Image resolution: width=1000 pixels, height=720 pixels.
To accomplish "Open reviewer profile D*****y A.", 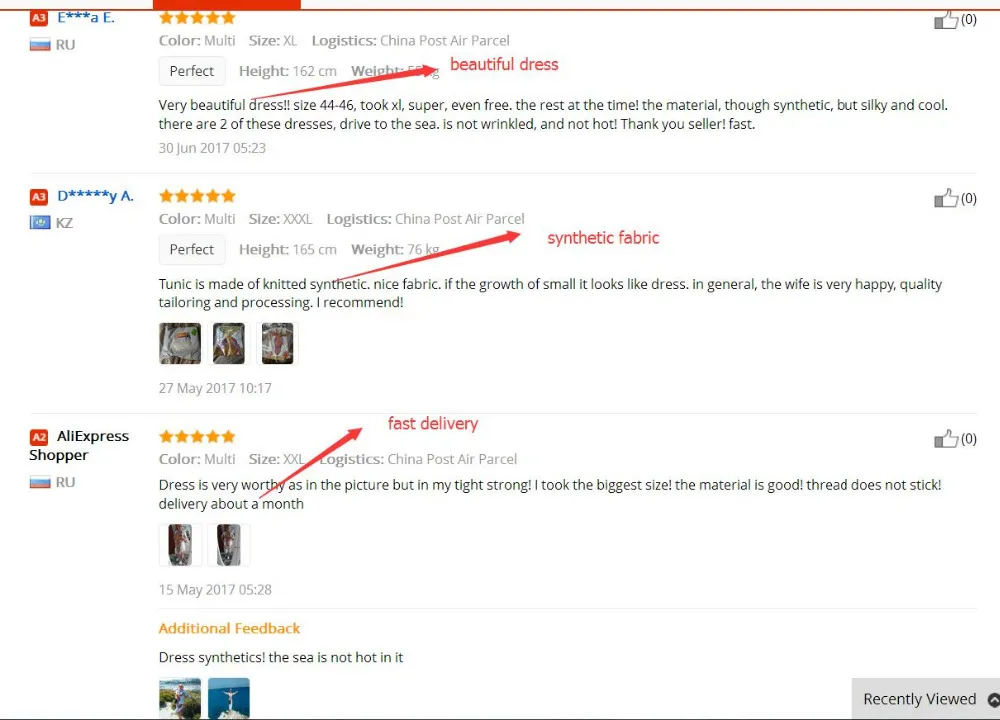I will click(96, 196).
